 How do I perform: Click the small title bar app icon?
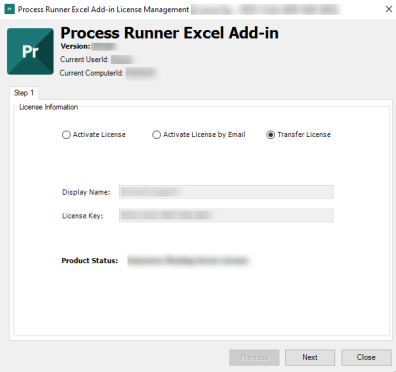[x=9, y=9]
